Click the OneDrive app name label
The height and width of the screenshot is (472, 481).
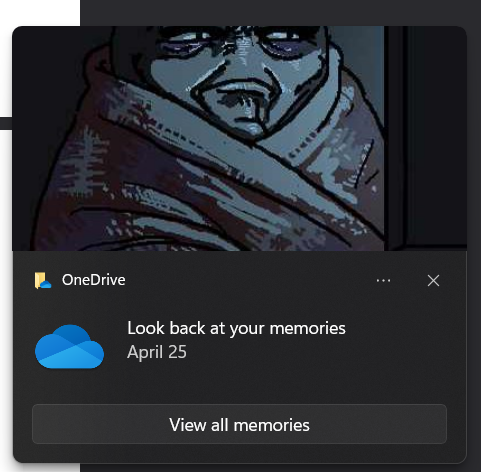(94, 280)
